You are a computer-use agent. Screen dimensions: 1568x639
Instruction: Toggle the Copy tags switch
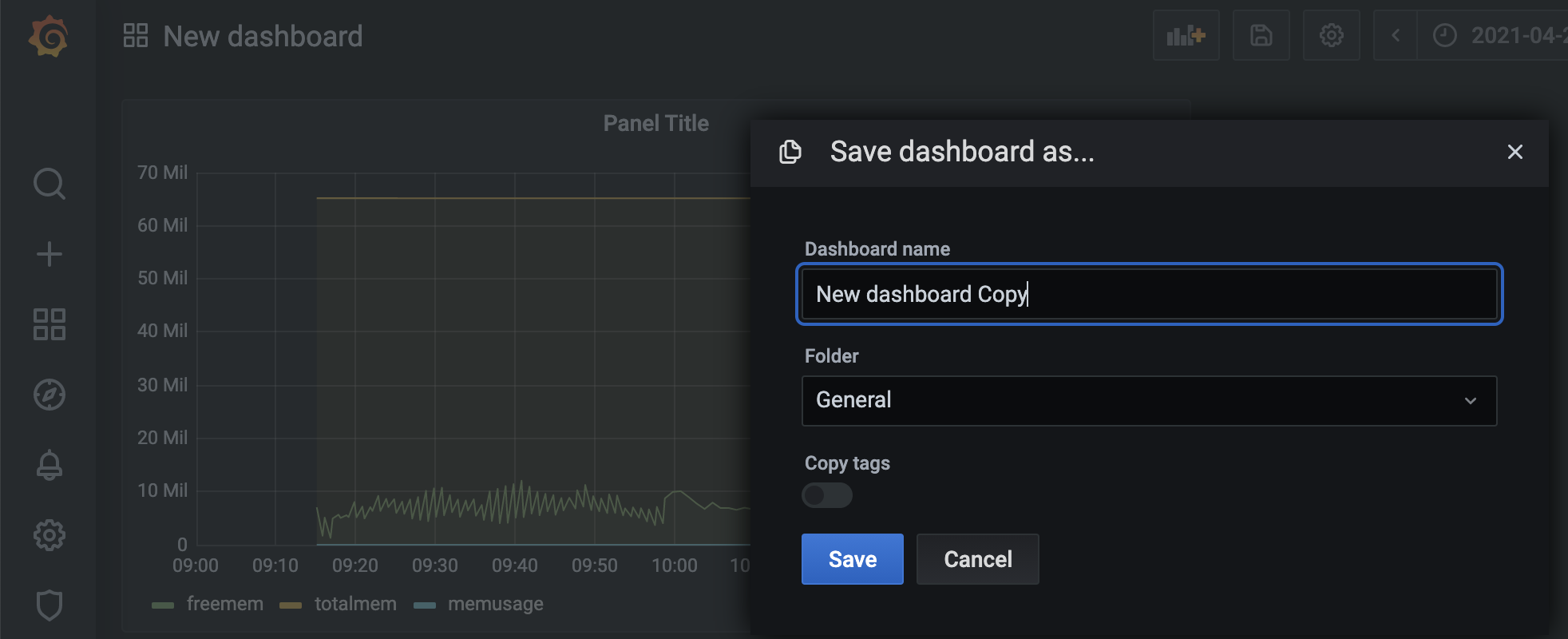[x=826, y=495]
